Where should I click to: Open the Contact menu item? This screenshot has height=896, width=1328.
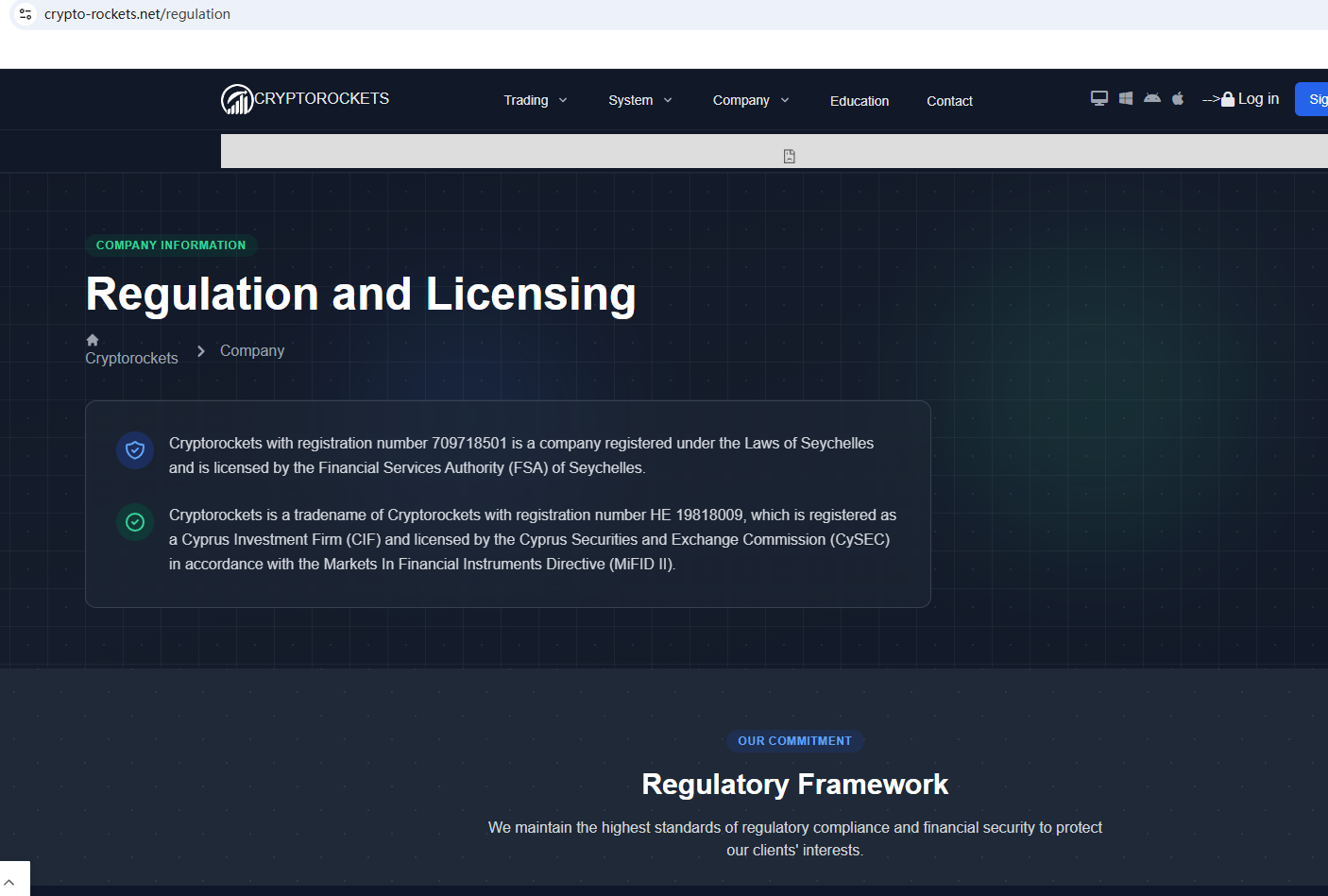pos(949,101)
